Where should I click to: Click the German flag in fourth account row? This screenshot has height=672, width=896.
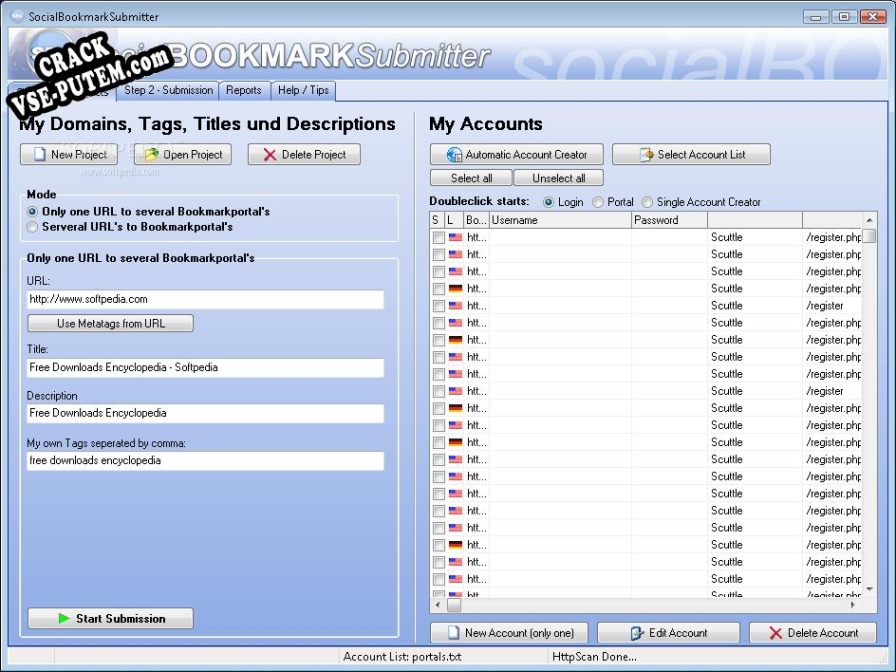coord(455,289)
